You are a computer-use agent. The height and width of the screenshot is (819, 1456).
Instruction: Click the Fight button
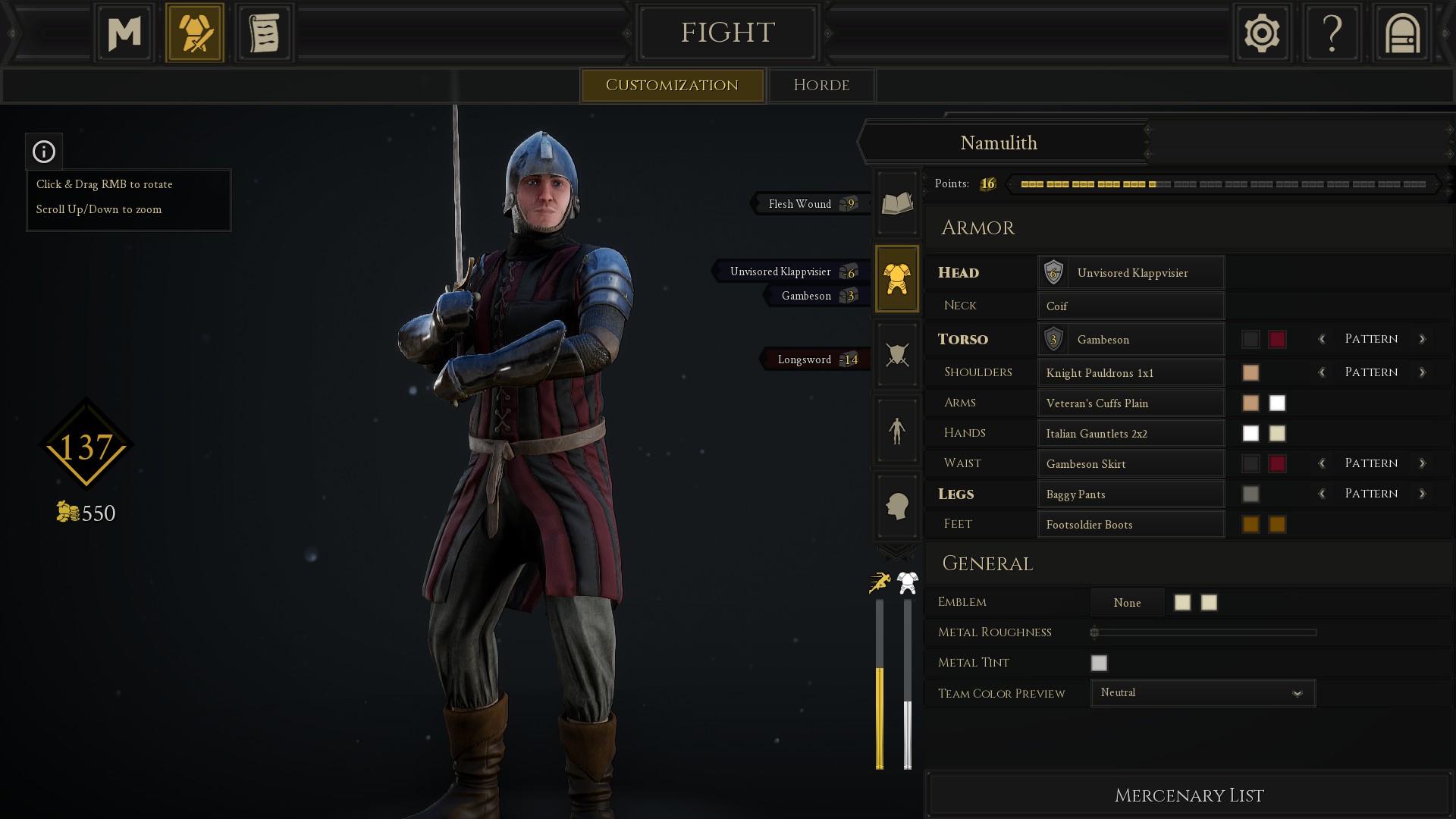(x=727, y=33)
